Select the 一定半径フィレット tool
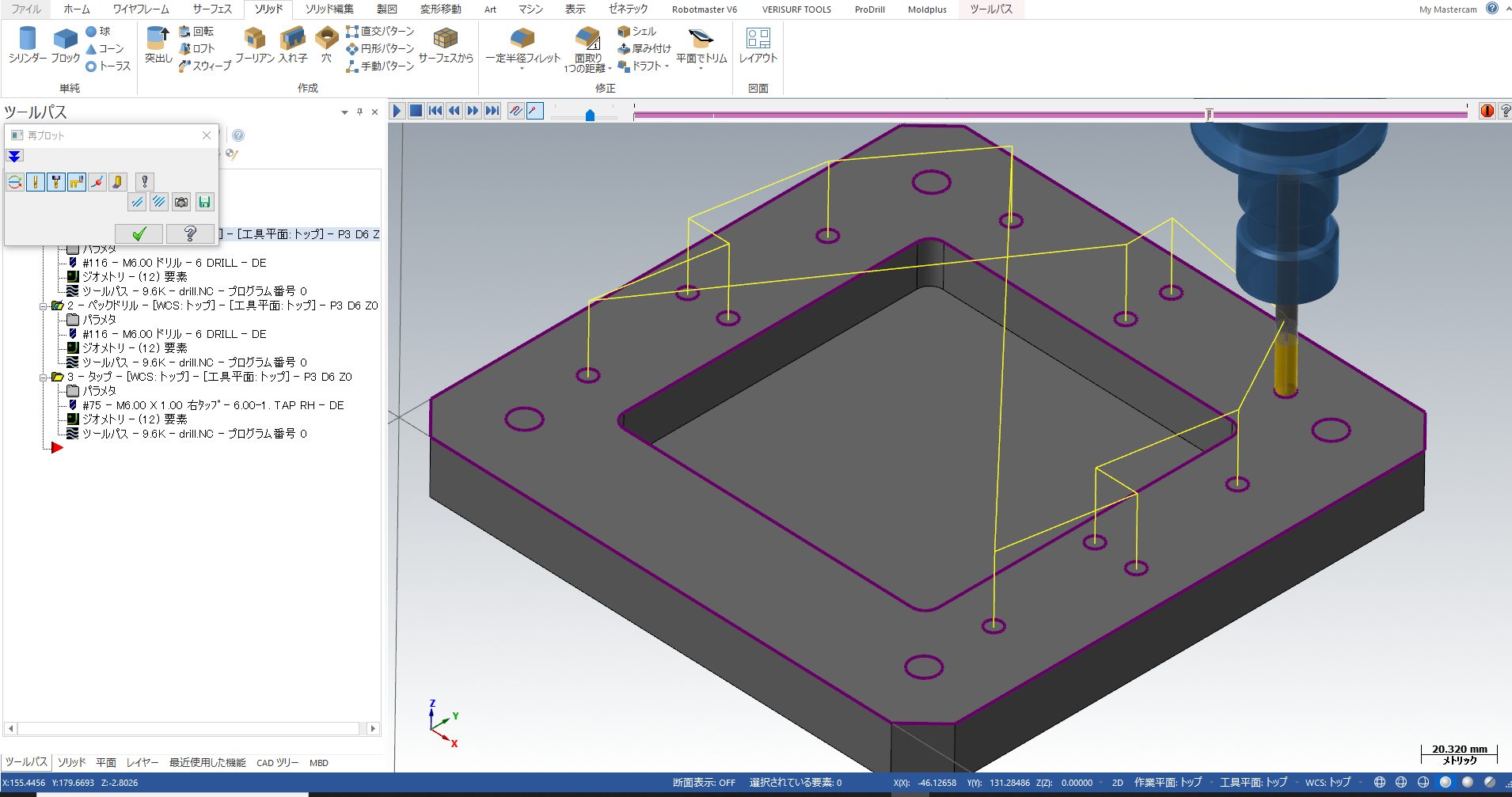Image resolution: width=1512 pixels, height=797 pixels. click(522, 46)
